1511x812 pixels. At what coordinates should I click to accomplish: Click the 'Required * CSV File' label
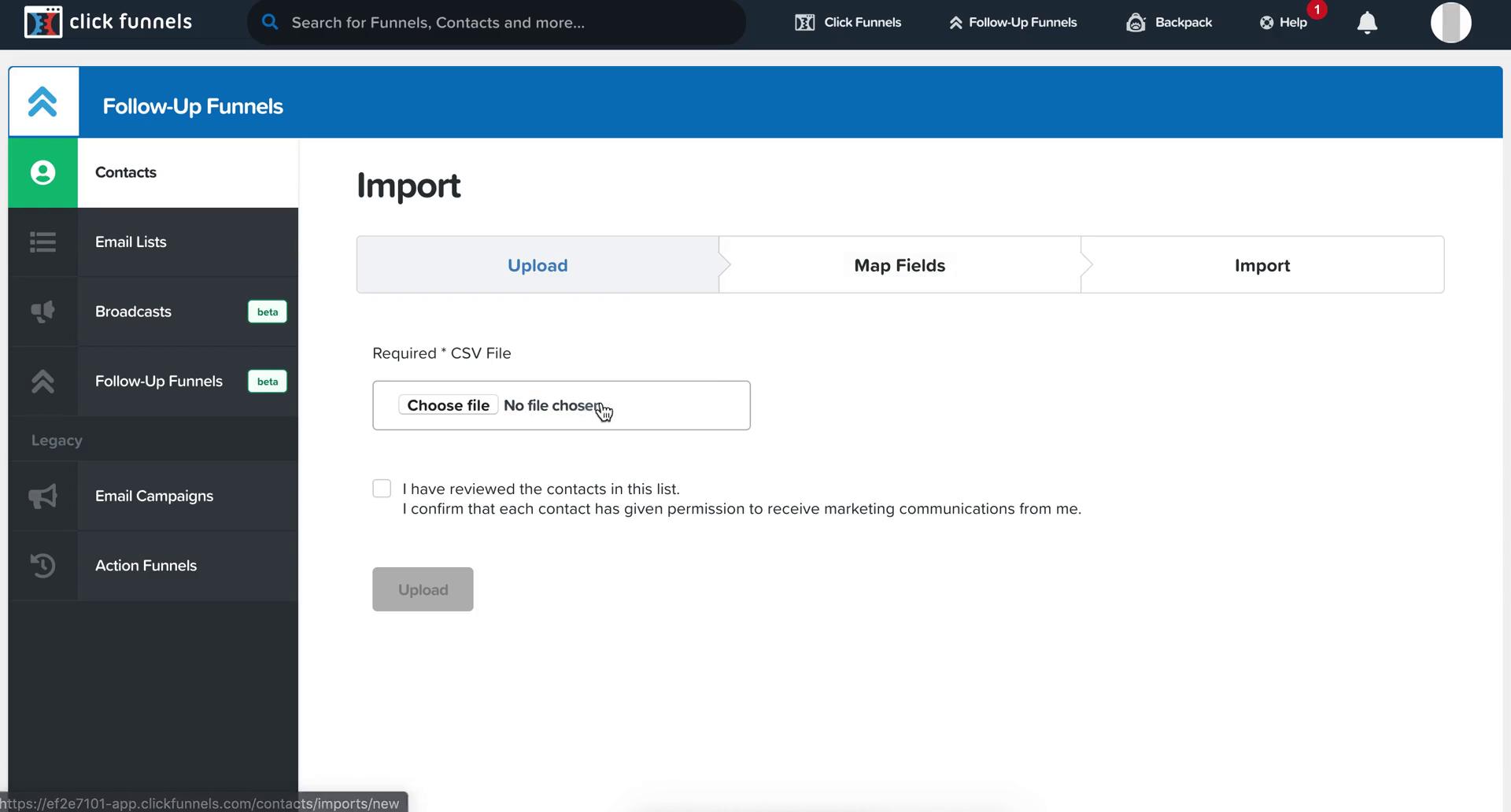(441, 353)
